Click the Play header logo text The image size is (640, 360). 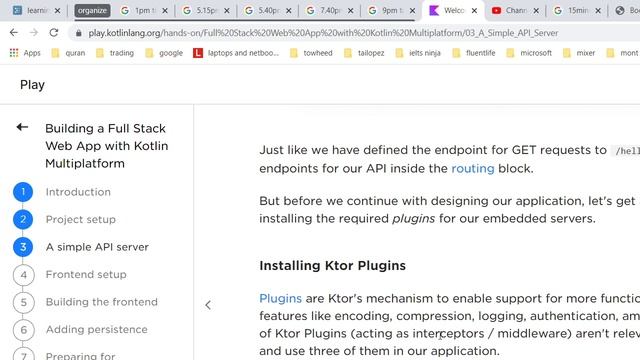(x=32, y=85)
